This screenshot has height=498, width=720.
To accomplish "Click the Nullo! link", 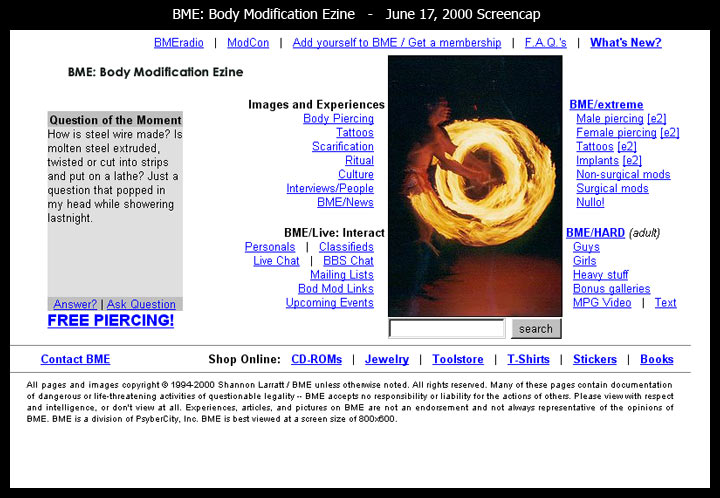I will [x=590, y=202].
